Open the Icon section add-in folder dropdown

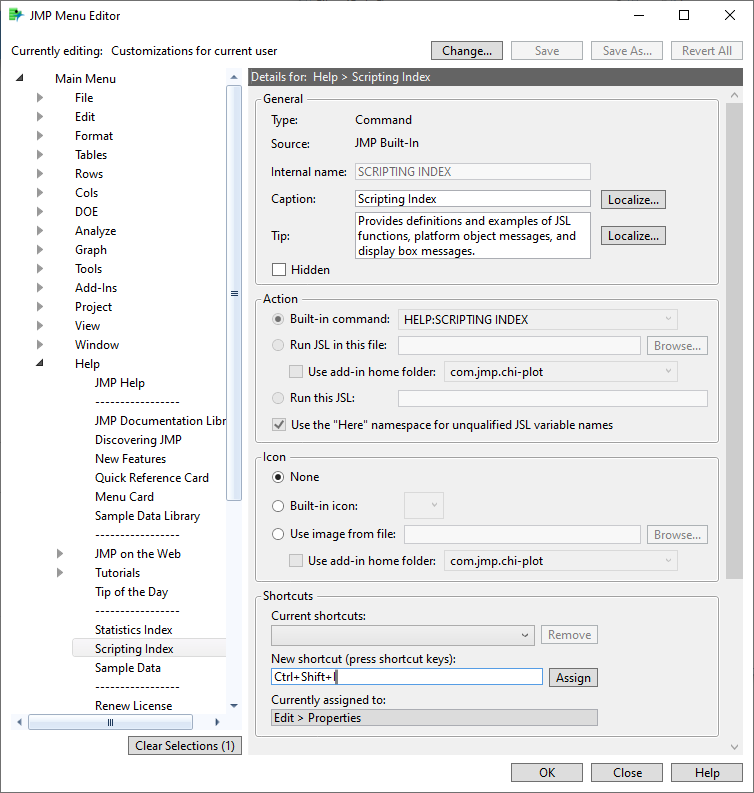560,561
